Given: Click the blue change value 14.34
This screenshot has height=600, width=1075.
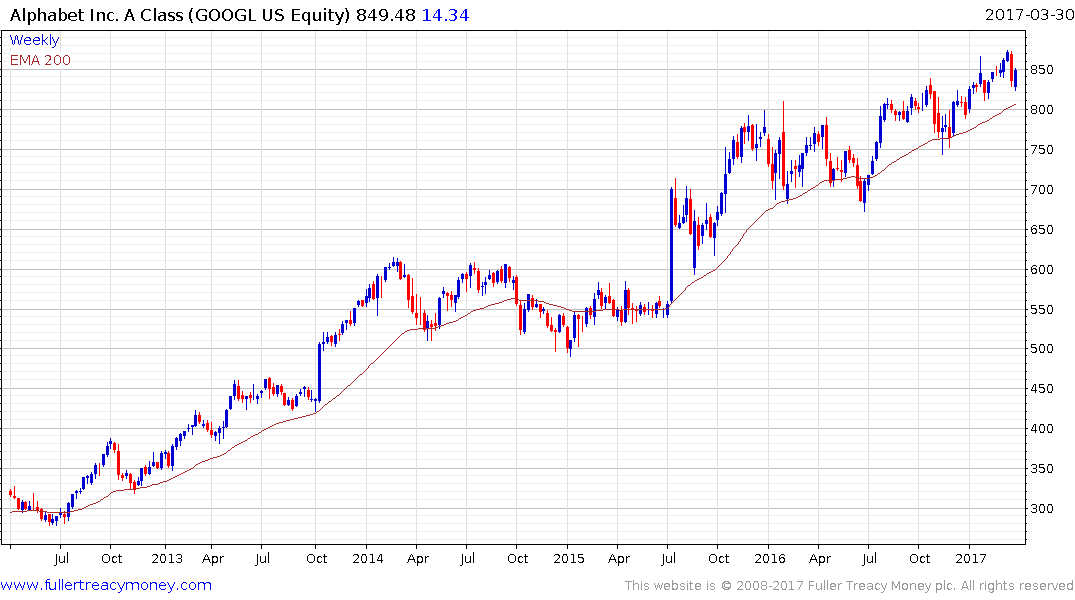Looking at the screenshot, I should pyautogui.click(x=445, y=15).
